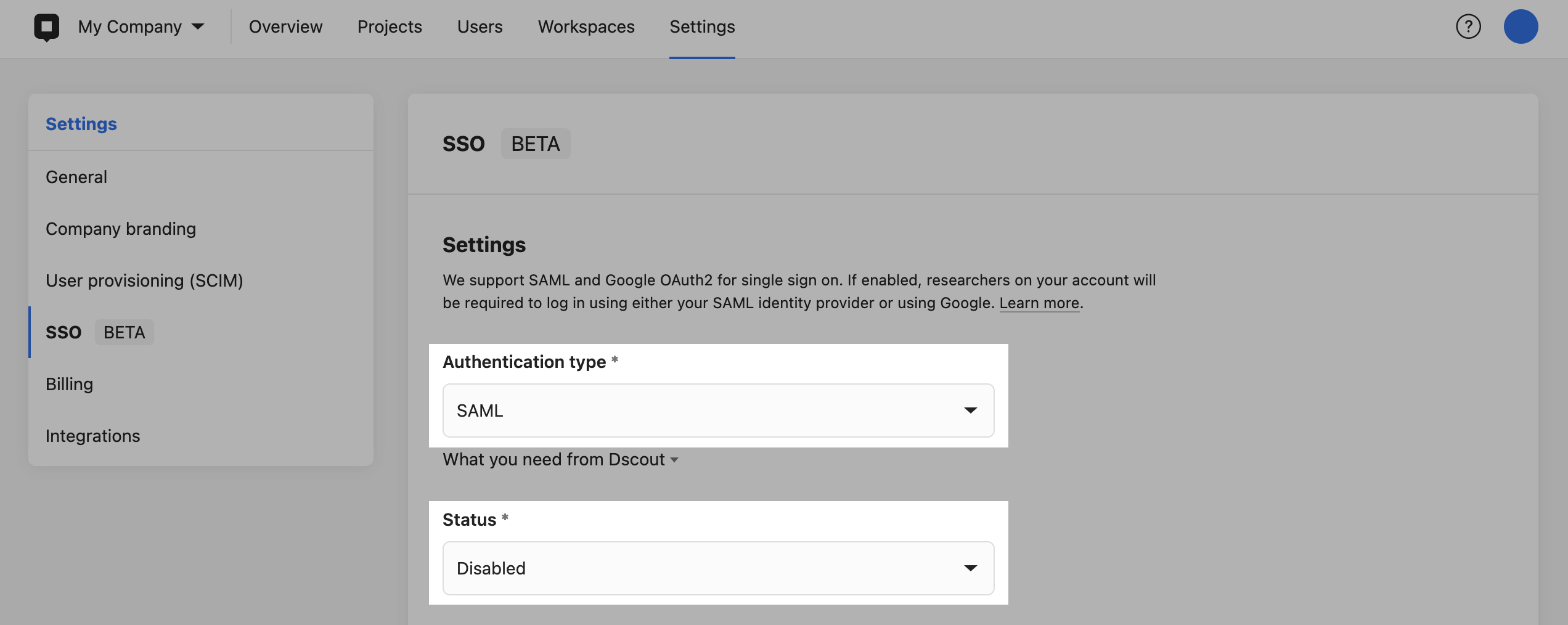The width and height of the screenshot is (1568, 625).
Task: Open the Status Disabled dropdown
Action: [718, 568]
